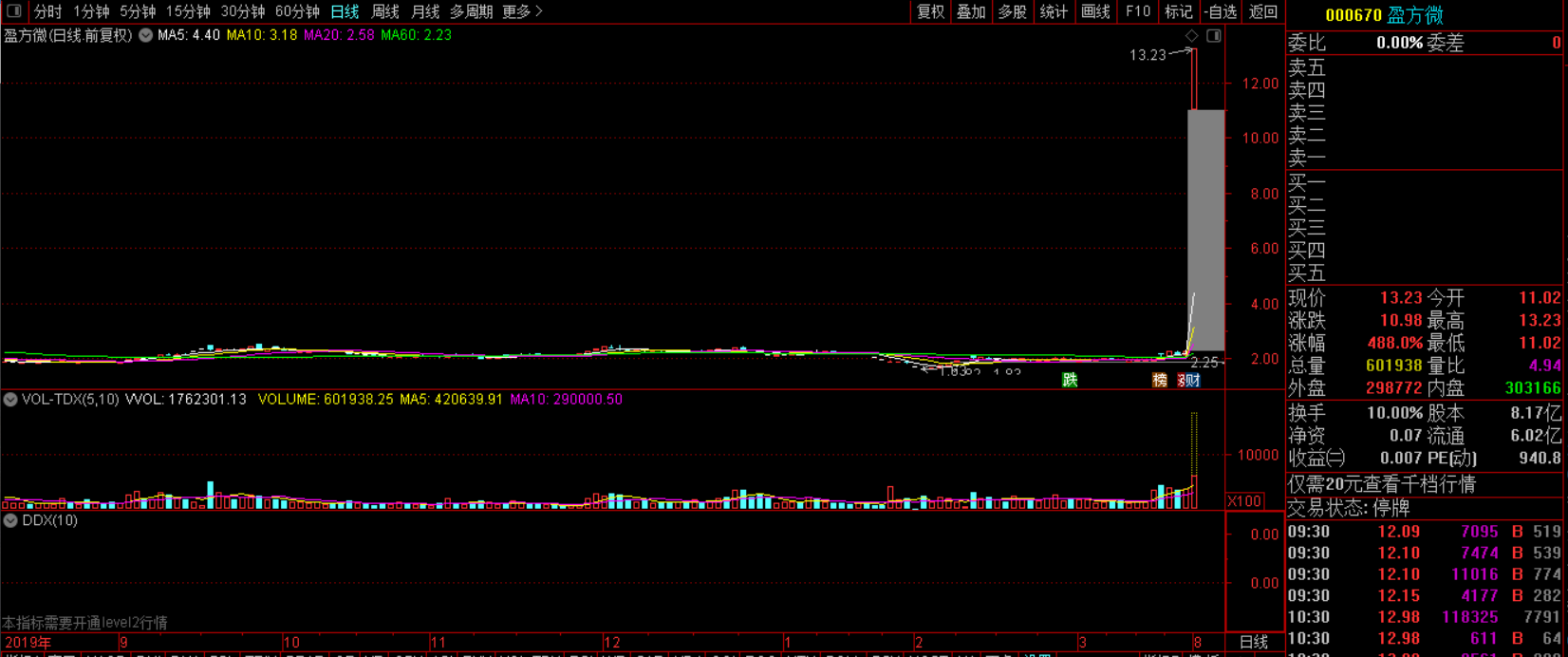This screenshot has height=657, width=1568.
Task: Click the 09:30 12.09 tick row
Action: coord(1425,532)
